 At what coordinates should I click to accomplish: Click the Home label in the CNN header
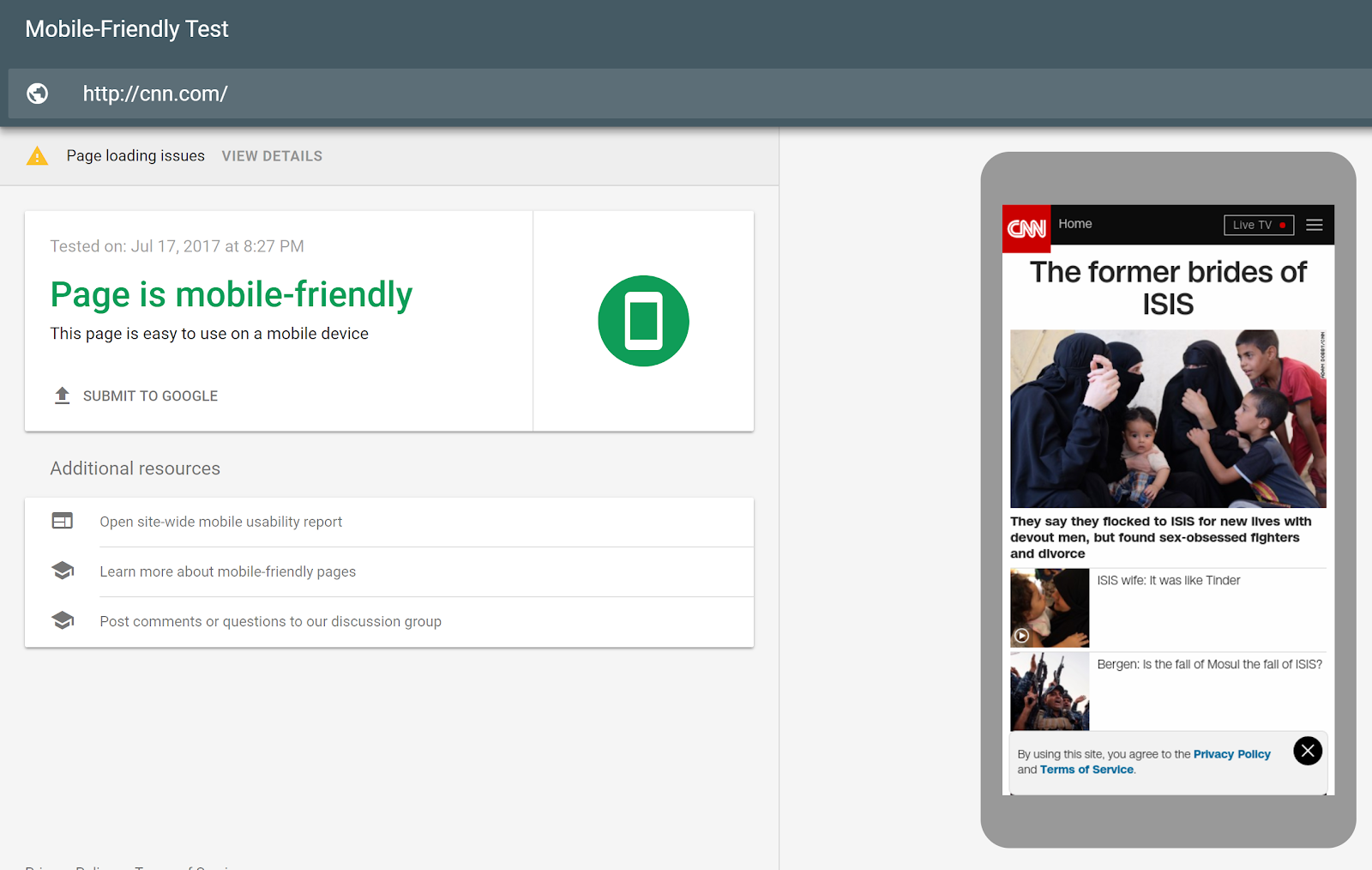click(x=1075, y=224)
